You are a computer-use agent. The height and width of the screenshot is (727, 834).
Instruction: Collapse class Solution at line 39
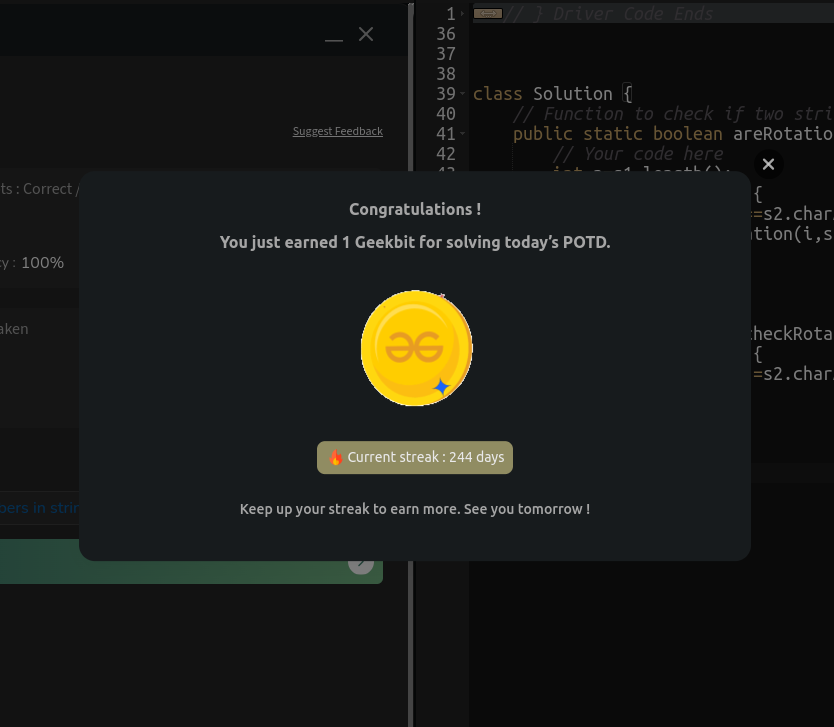click(x=462, y=94)
